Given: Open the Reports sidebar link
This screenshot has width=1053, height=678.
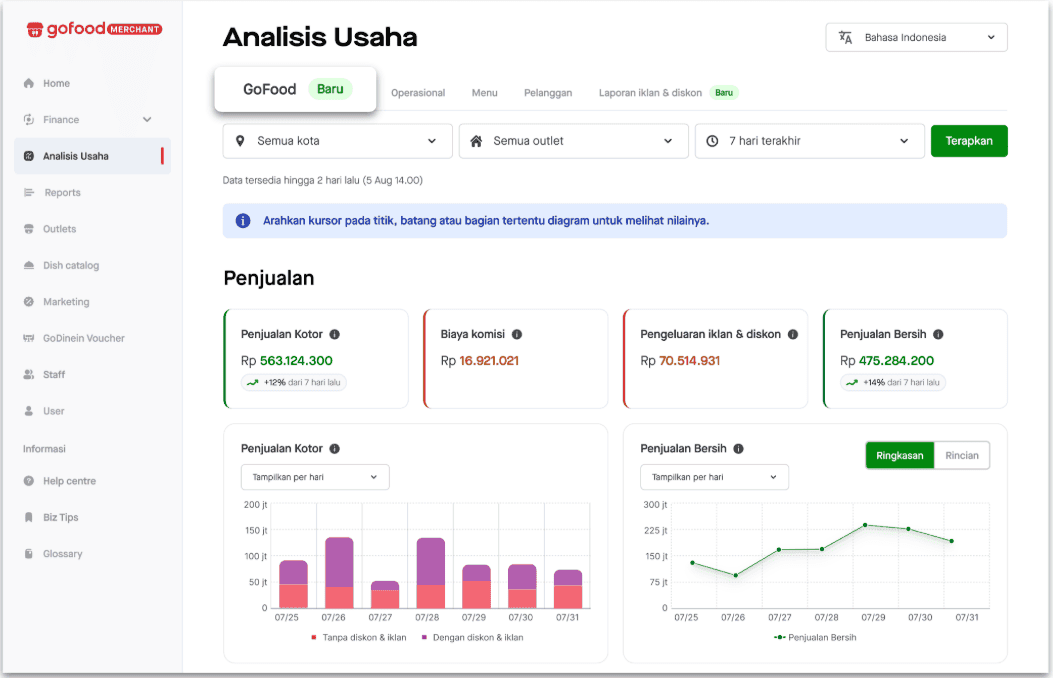Looking at the screenshot, I should [x=62, y=193].
